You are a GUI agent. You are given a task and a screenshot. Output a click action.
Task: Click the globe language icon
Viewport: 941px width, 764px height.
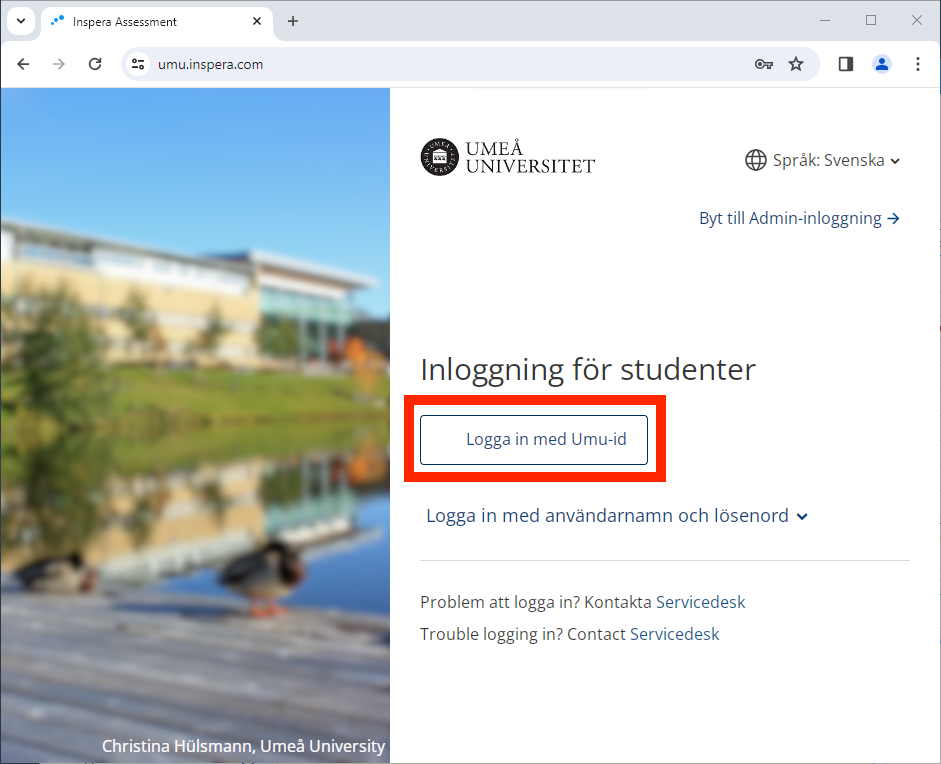tap(756, 160)
